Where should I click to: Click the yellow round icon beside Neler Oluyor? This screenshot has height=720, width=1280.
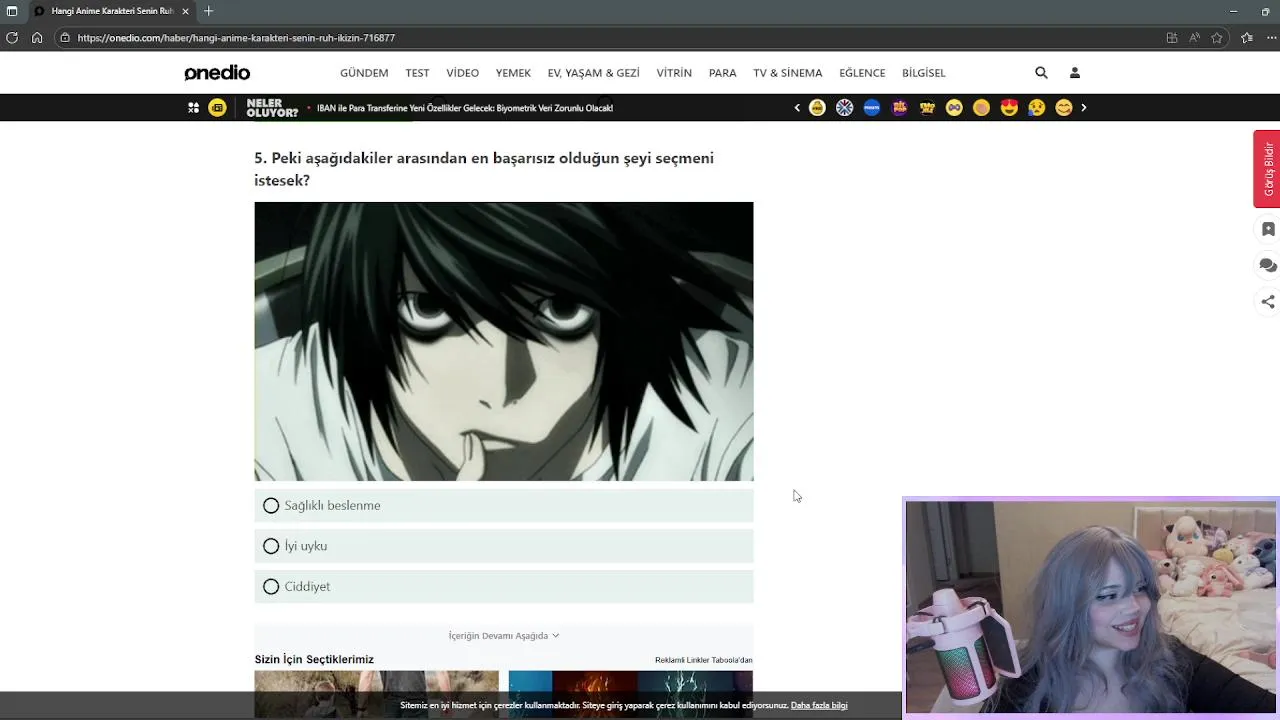(217, 108)
